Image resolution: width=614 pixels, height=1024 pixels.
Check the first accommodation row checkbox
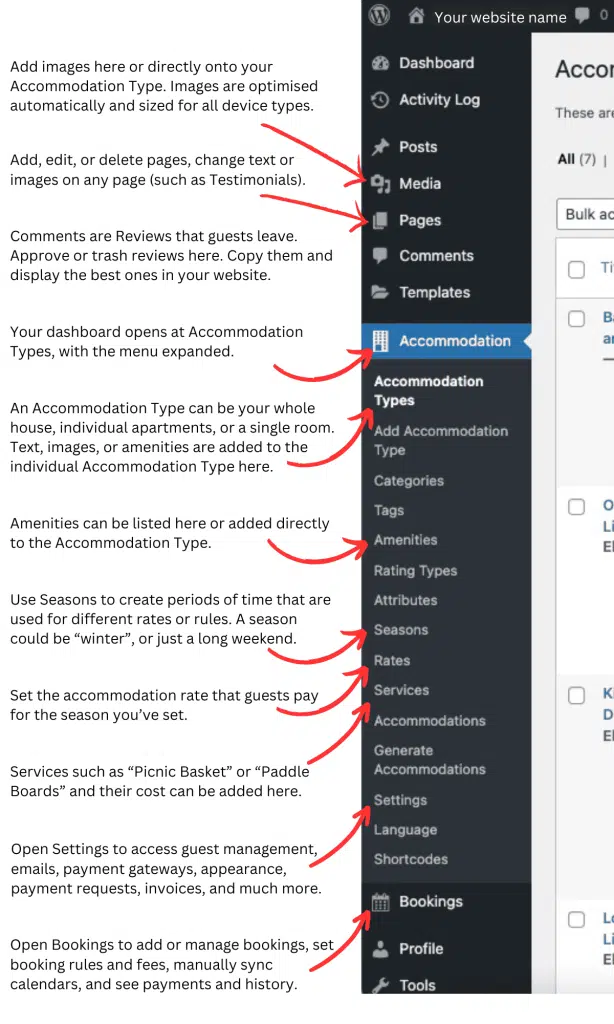pyautogui.click(x=576, y=319)
